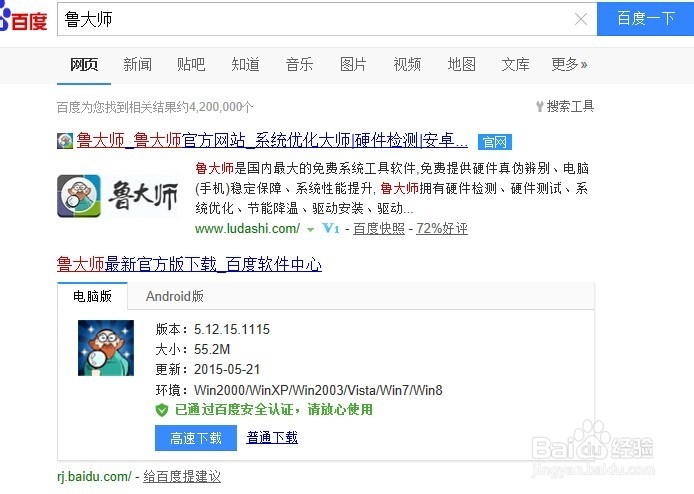The image size is (694, 494).
Task: Click the 高速下载 button
Action: (x=196, y=438)
